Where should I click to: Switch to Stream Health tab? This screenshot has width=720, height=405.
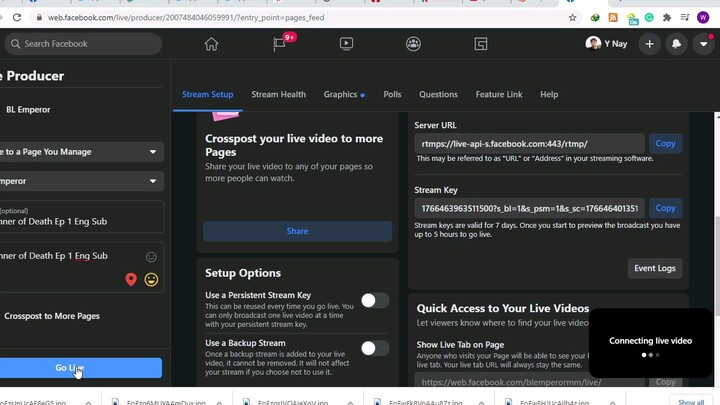point(278,95)
